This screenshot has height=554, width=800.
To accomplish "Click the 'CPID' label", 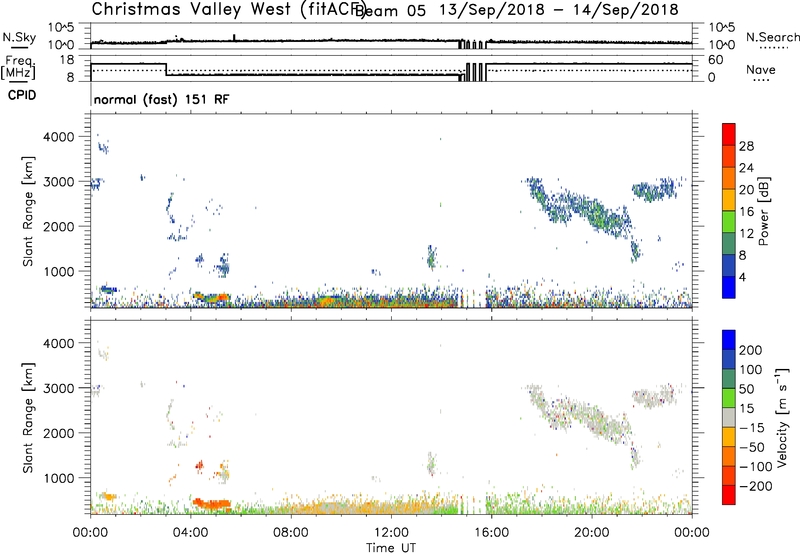I will click(22, 95).
